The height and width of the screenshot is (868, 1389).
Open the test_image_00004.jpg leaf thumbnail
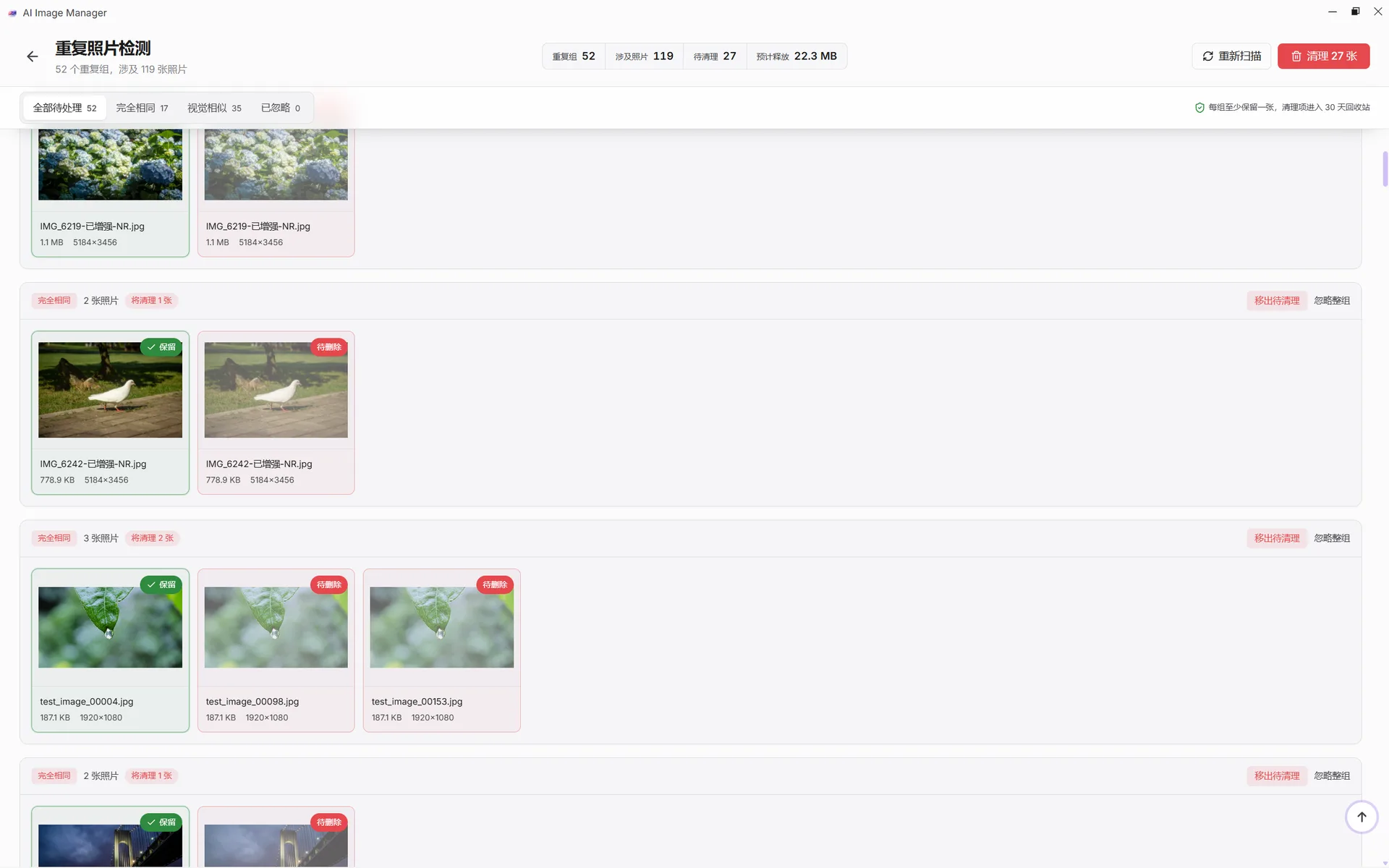pyautogui.click(x=110, y=627)
